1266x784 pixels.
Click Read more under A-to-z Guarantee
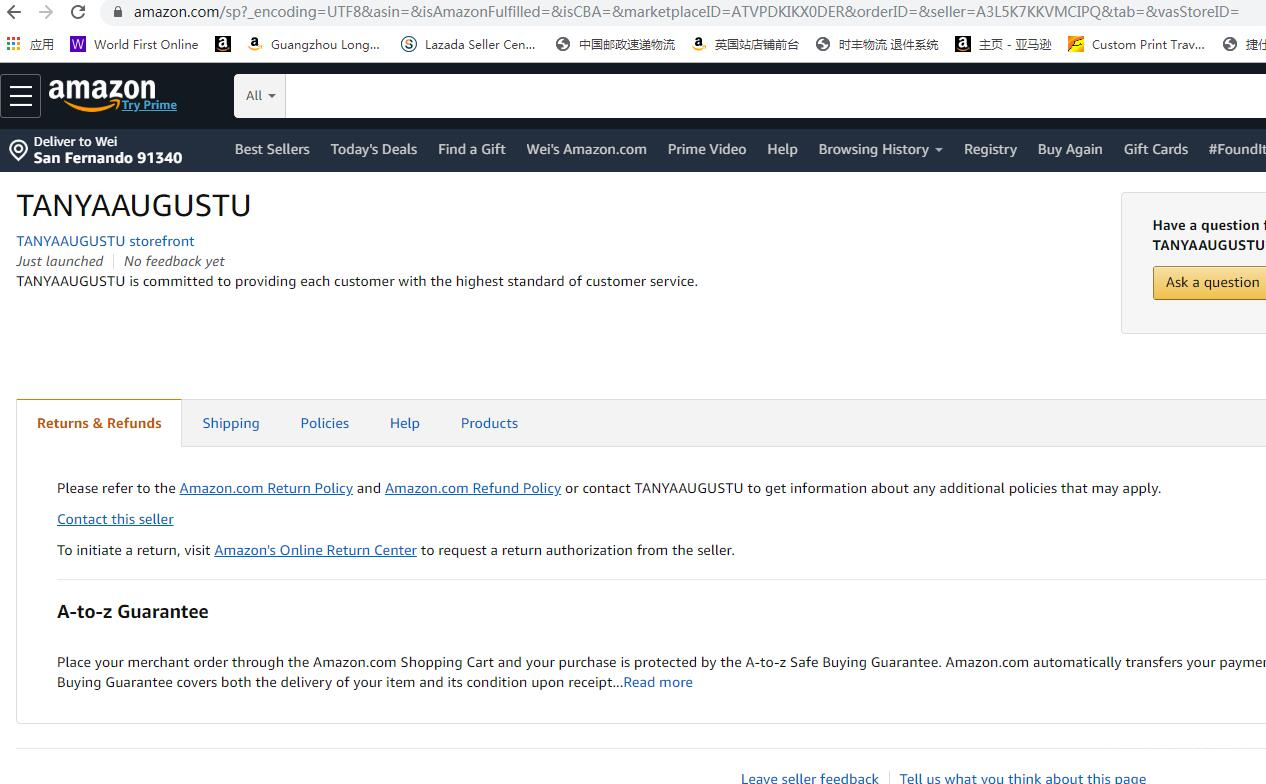coord(658,682)
